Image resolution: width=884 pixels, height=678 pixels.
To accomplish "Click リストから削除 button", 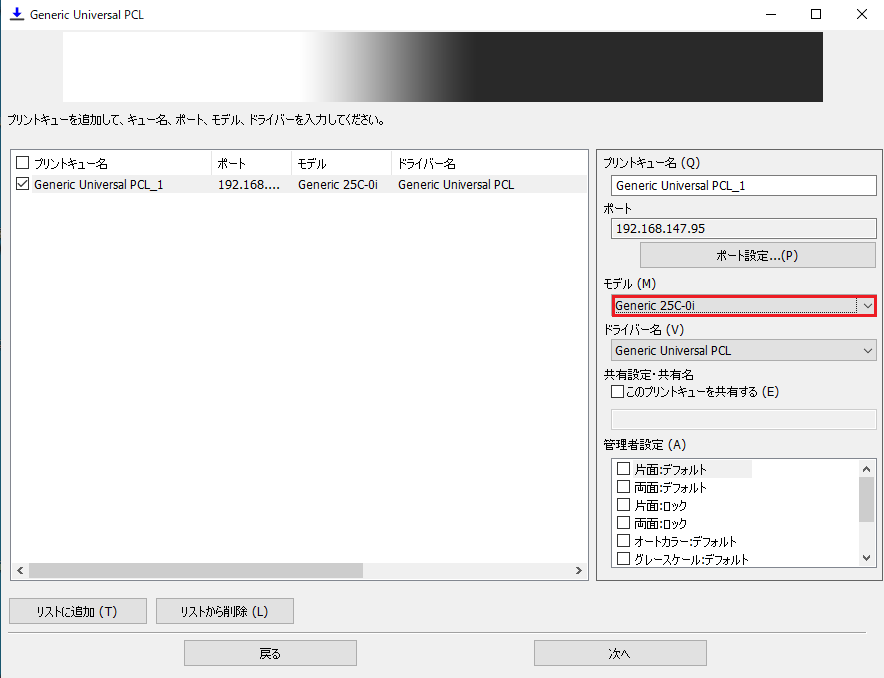I will click(225, 611).
